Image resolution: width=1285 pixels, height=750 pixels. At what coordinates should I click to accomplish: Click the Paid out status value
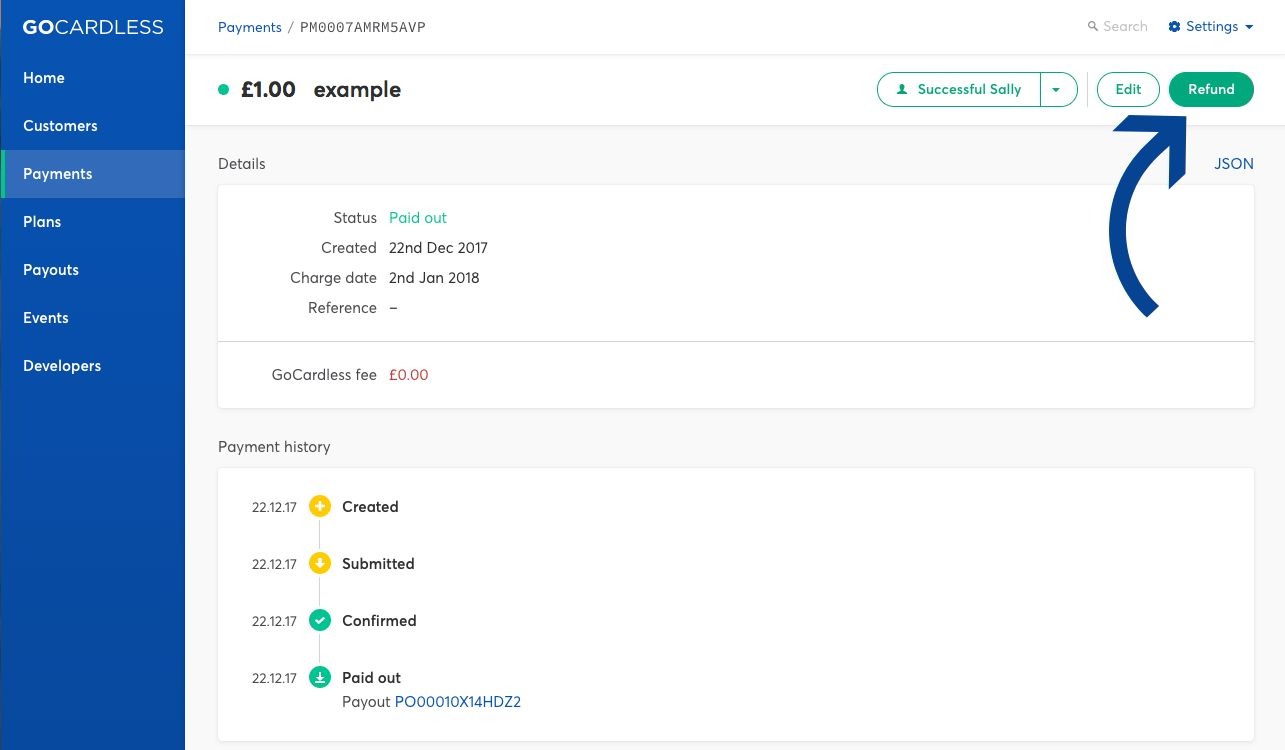pyautogui.click(x=418, y=218)
